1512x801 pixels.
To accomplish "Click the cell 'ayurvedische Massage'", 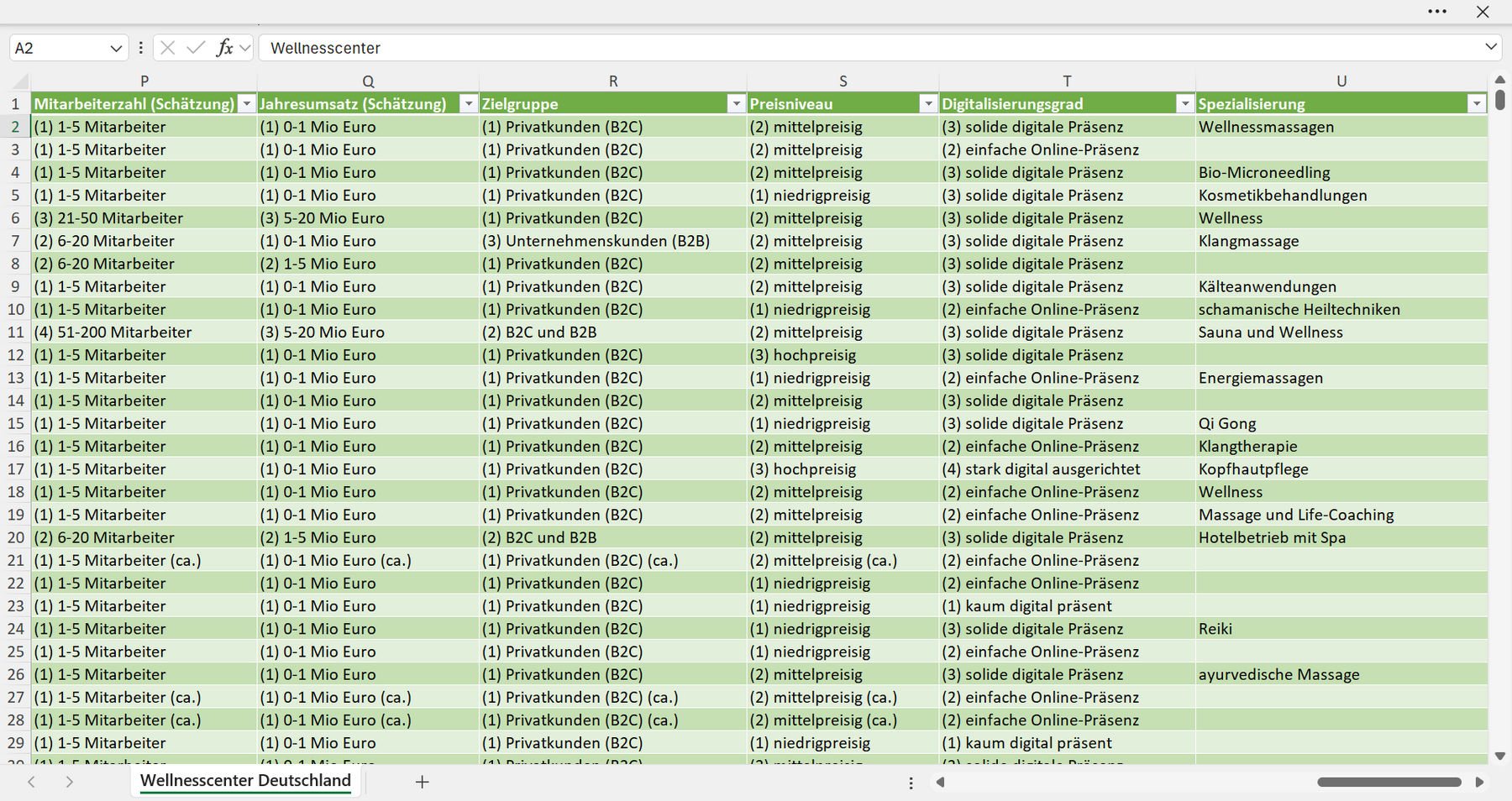I will point(1341,675).
